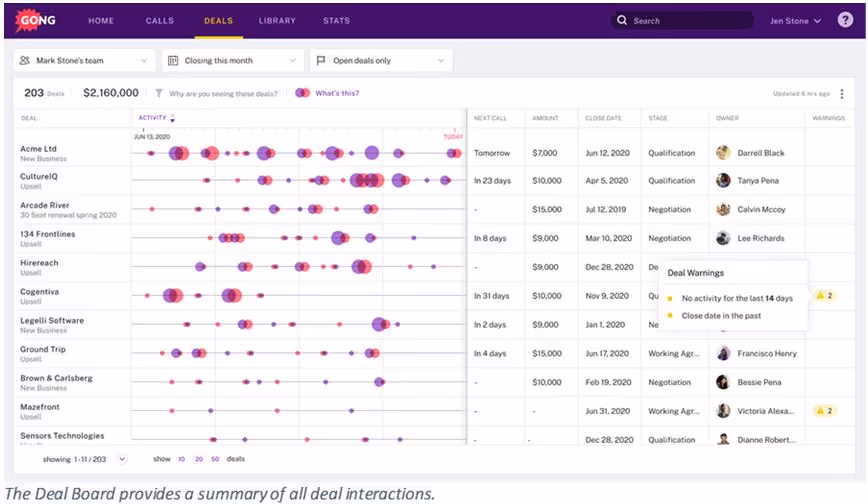Click the TODAY marker on the timeline
The height and width of the screenshot is (504, 868).
[x=453, y=136]
